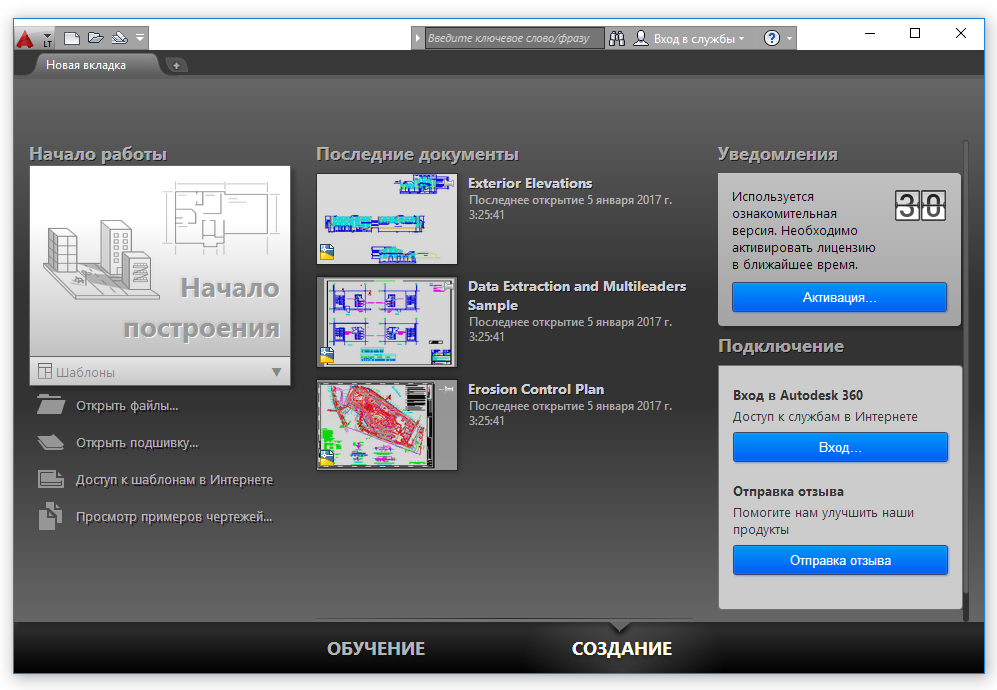Pin the Data Extraction and Multileaders document

(449, 286)
